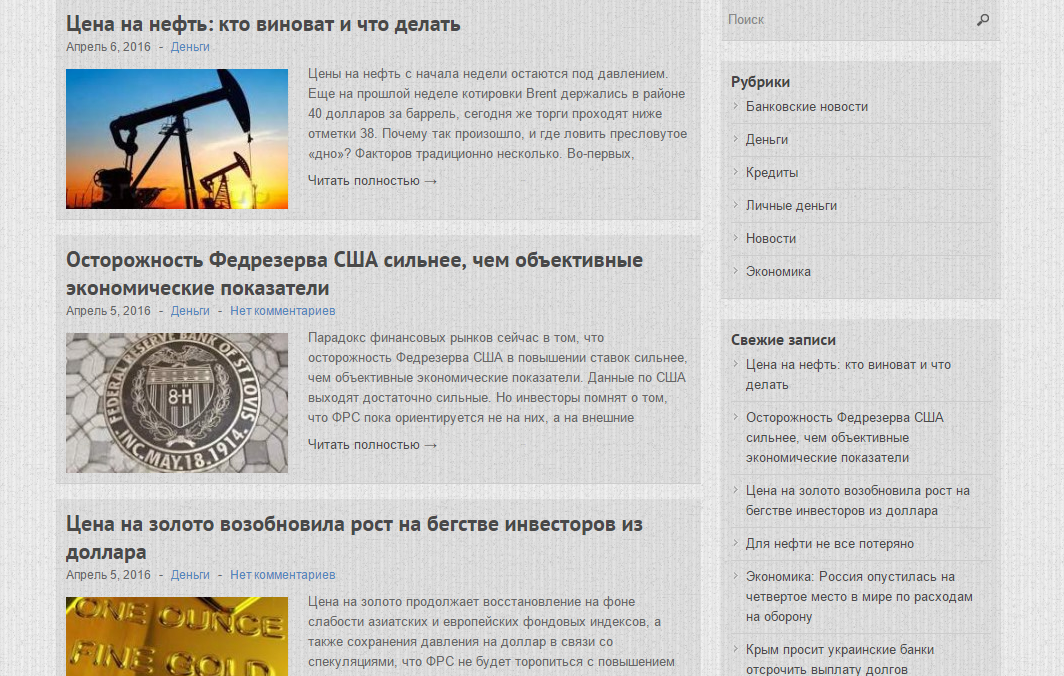Select 'Деньги' in the Рубрики sidebar
This screenshot has height=676, width=1064.
pos(767,140)
